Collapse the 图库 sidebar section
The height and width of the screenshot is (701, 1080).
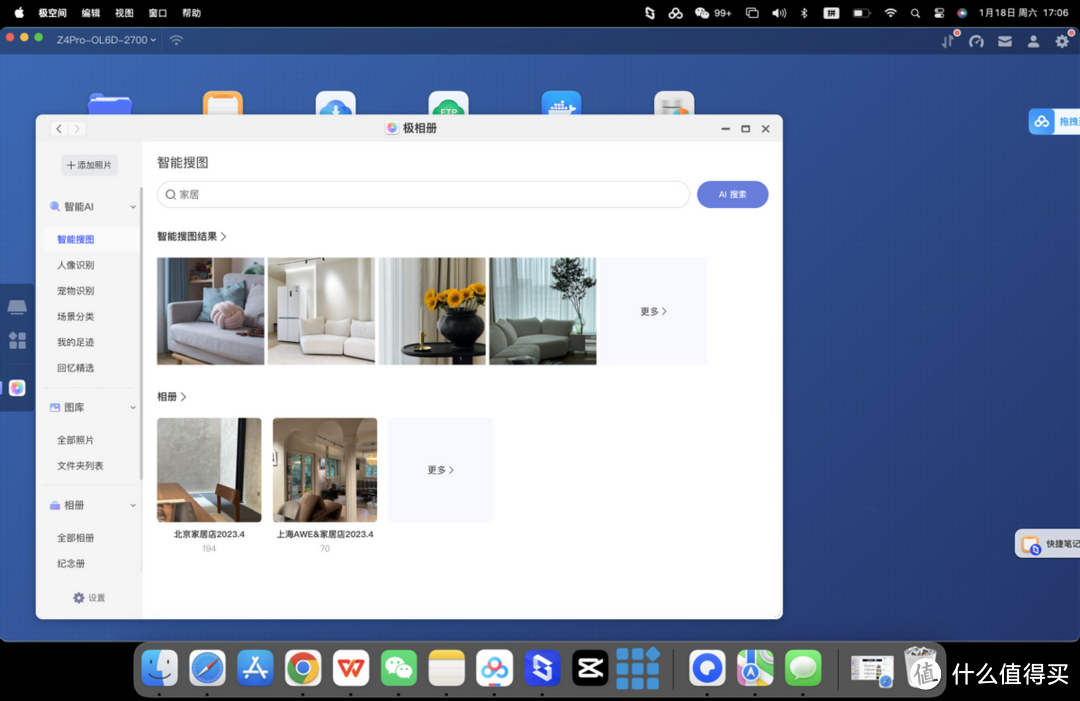click(133, 408)
